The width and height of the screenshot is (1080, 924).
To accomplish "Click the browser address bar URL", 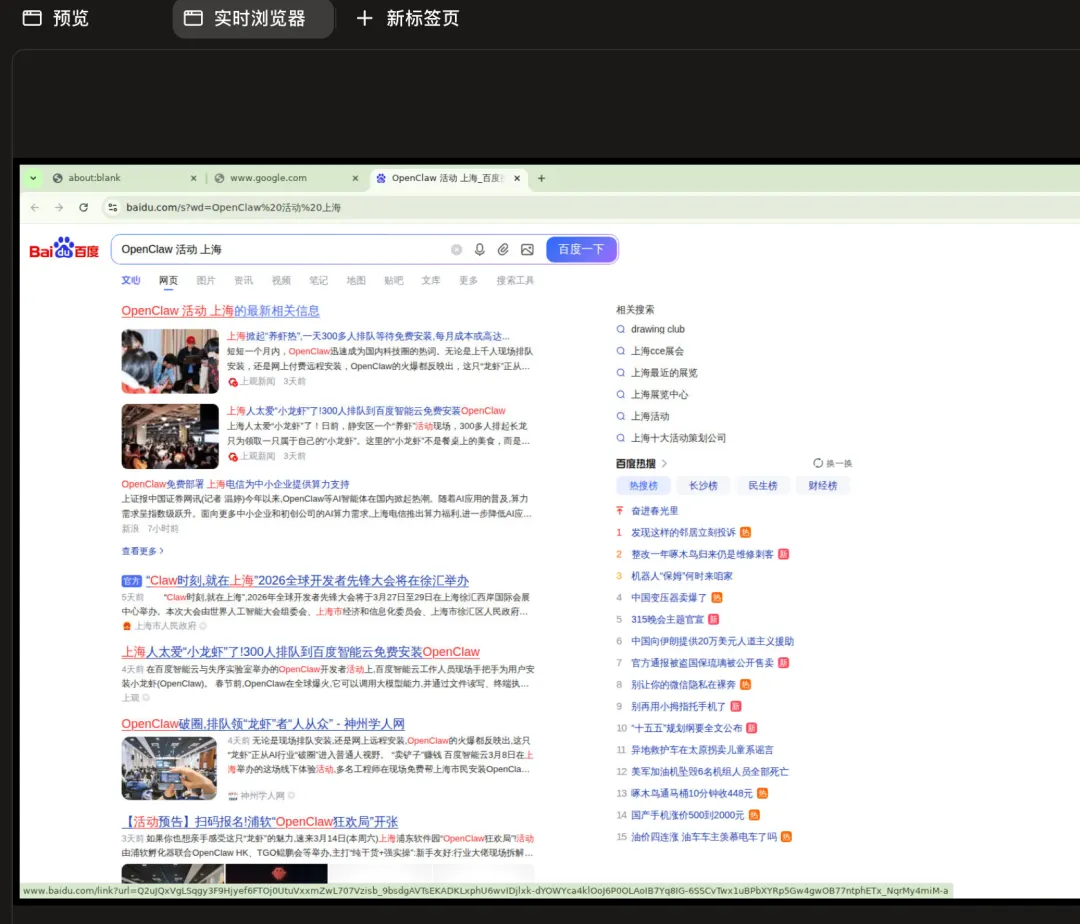I will coord(233,207).
